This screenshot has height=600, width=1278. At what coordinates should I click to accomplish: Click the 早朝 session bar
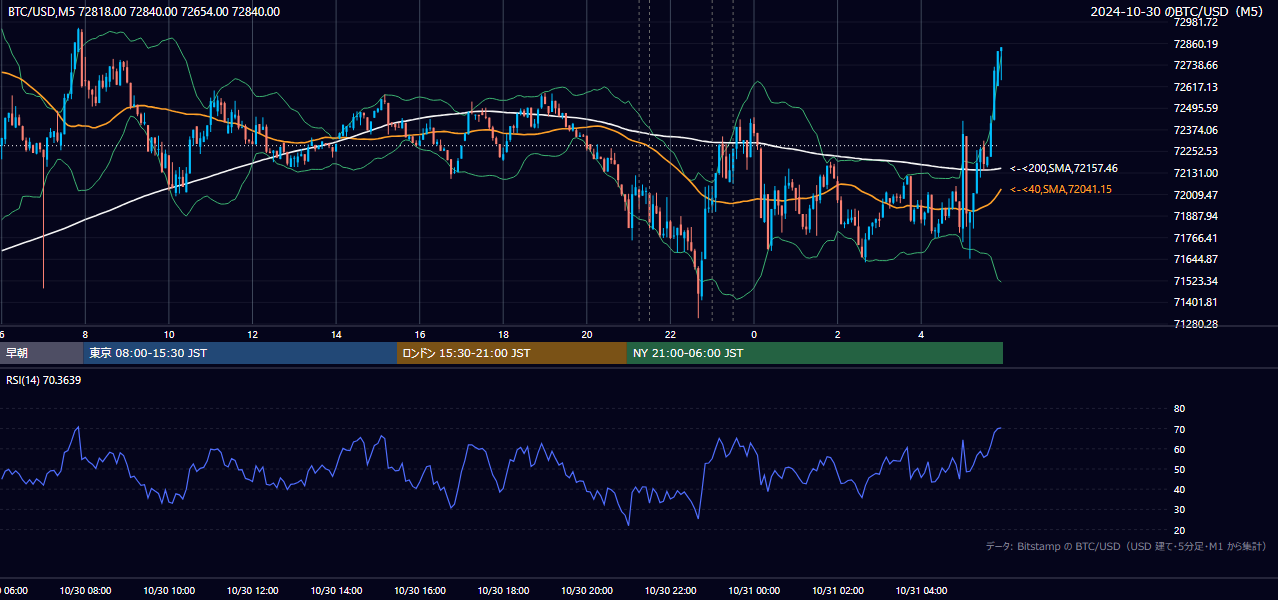(x=41, y=353)
